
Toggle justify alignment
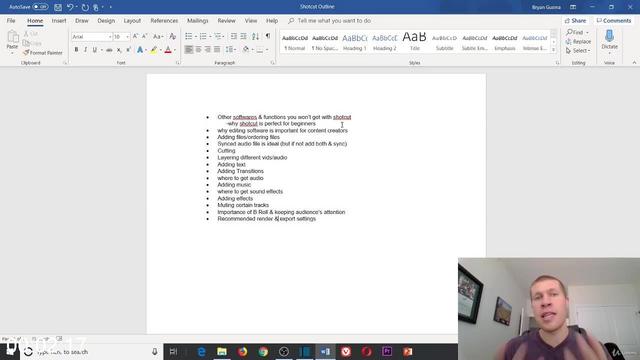click(217, 49)
